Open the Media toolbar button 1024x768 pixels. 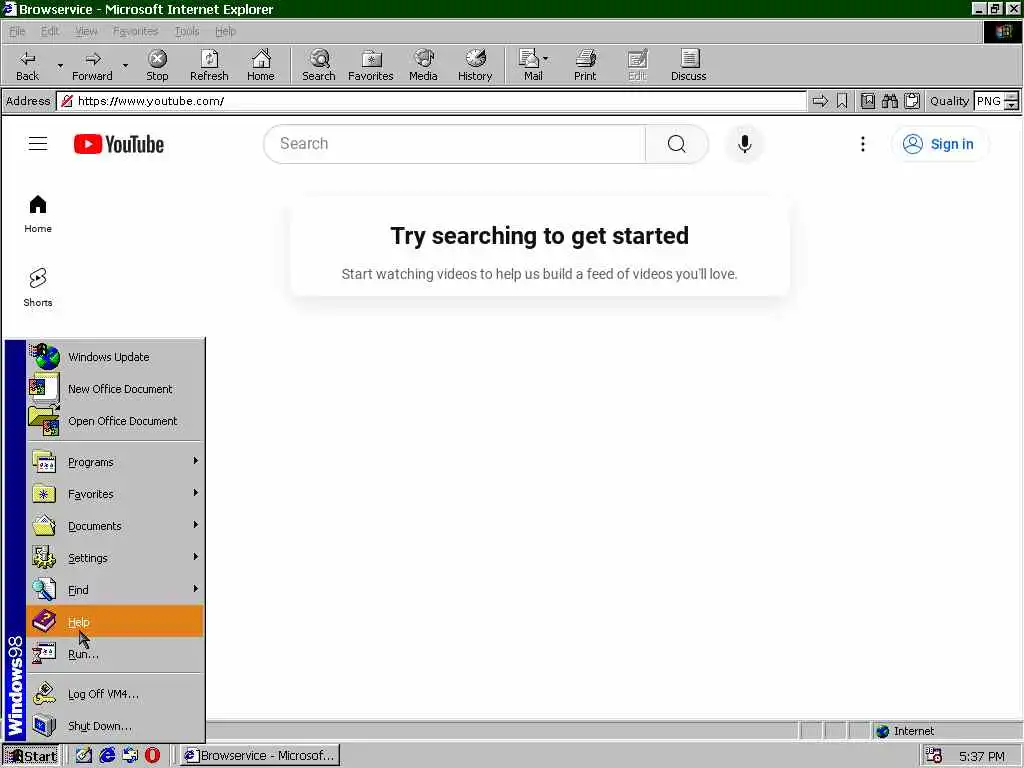[423, 65]
